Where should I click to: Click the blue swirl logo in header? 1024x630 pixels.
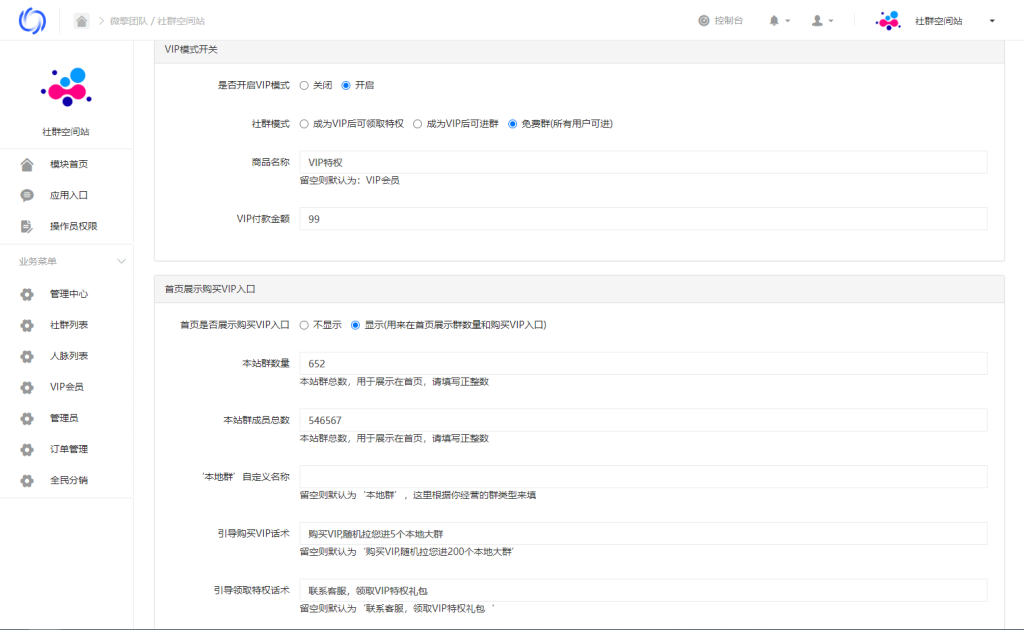click(32, 20)
